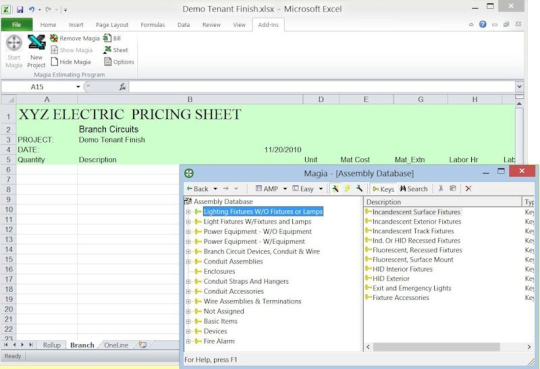The image size is (540, 369).
Task: Click the next sheet navigation arrow
Action: [x=22, y=345]
